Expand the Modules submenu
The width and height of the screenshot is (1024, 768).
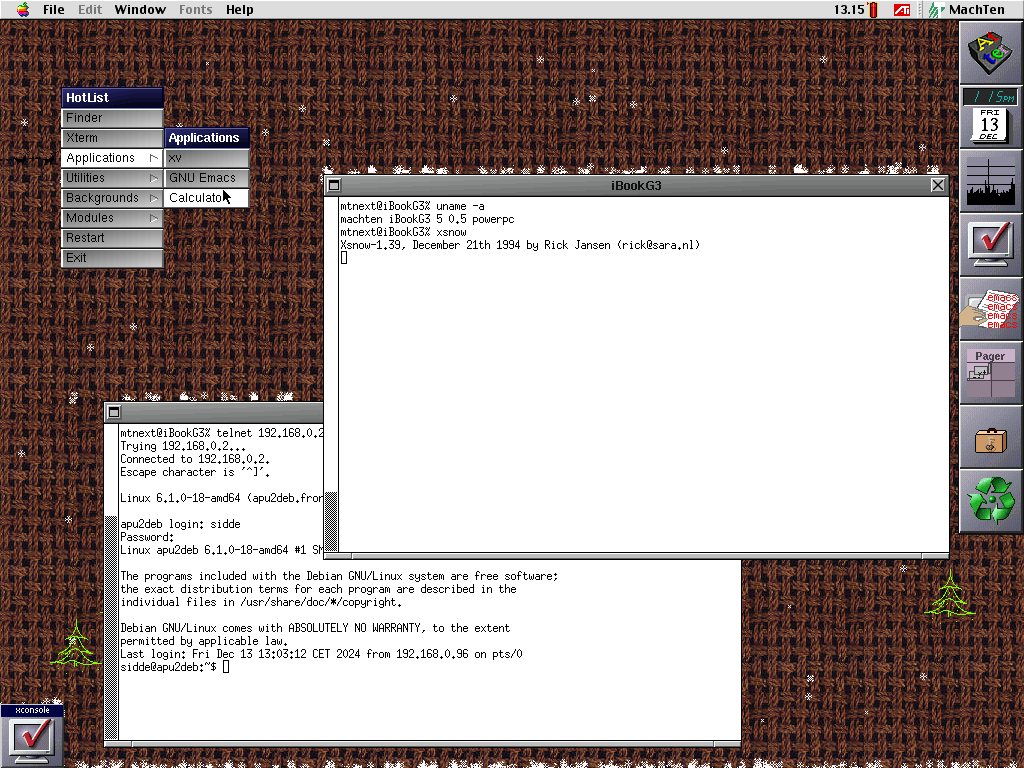coord(112,218)
